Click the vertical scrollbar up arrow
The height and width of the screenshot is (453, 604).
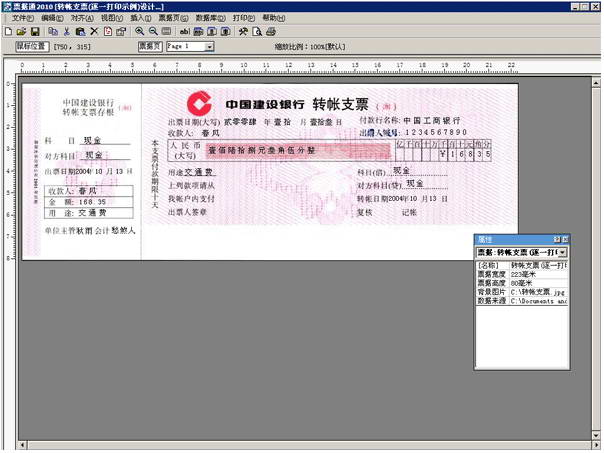pos(596,82)
